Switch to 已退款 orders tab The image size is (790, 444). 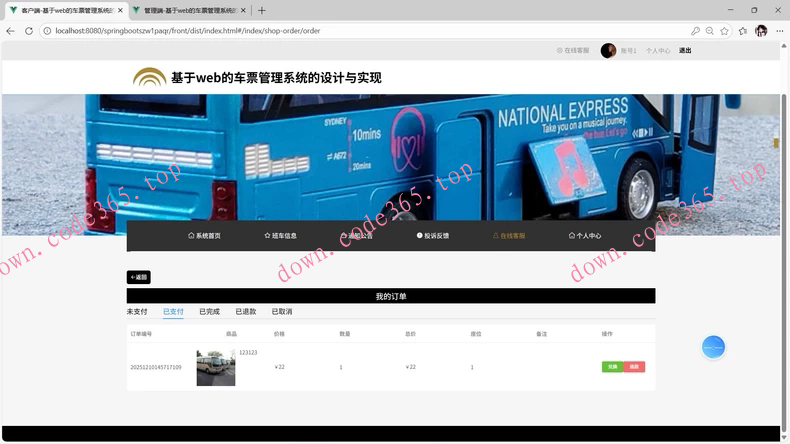(x=246, y=311)
